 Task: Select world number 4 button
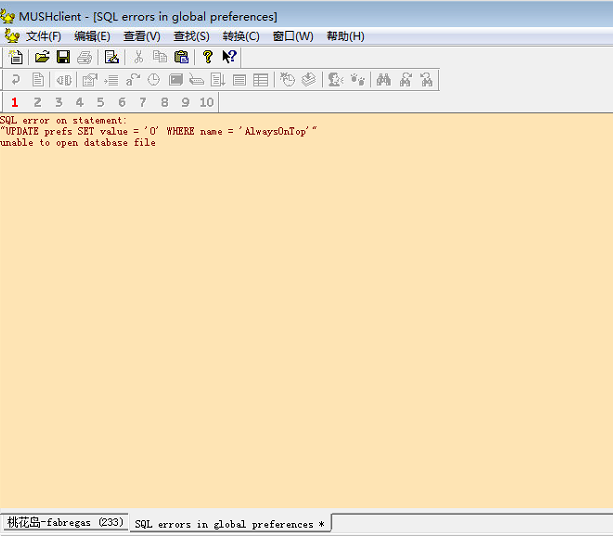point(80,102)
